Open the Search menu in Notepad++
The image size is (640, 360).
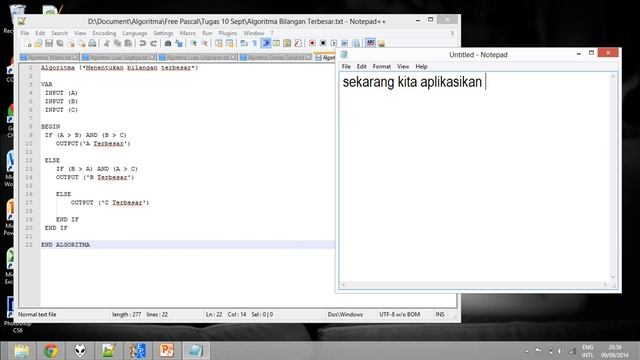[59, 33]
